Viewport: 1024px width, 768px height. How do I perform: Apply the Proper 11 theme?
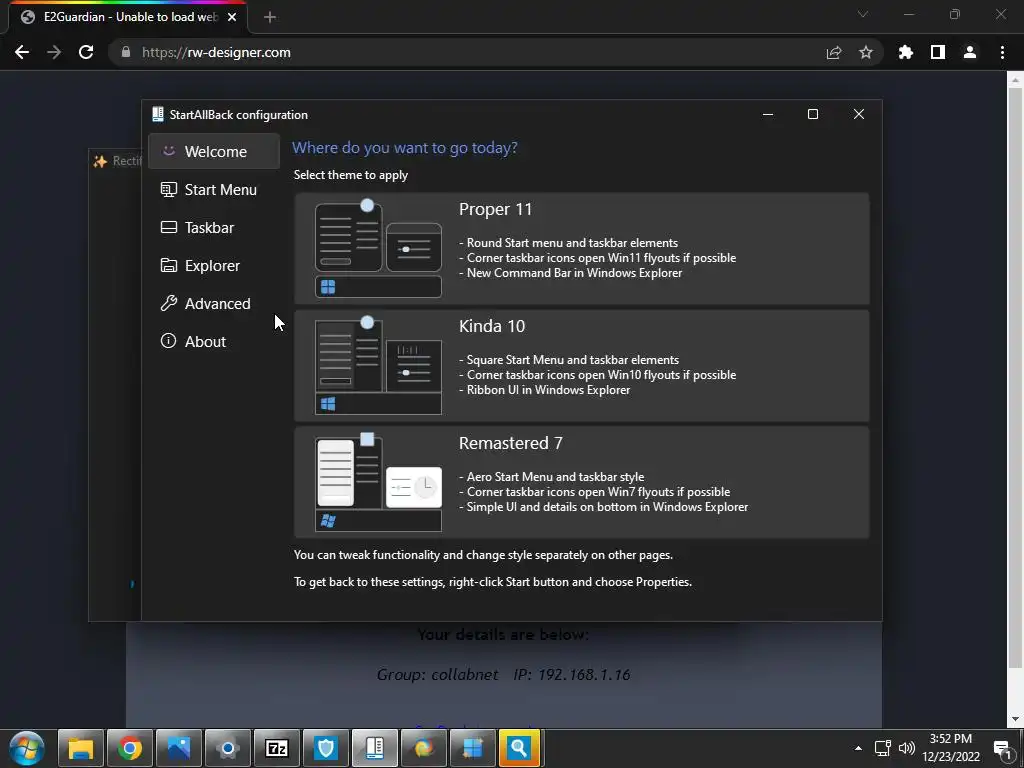pos(581,248)
